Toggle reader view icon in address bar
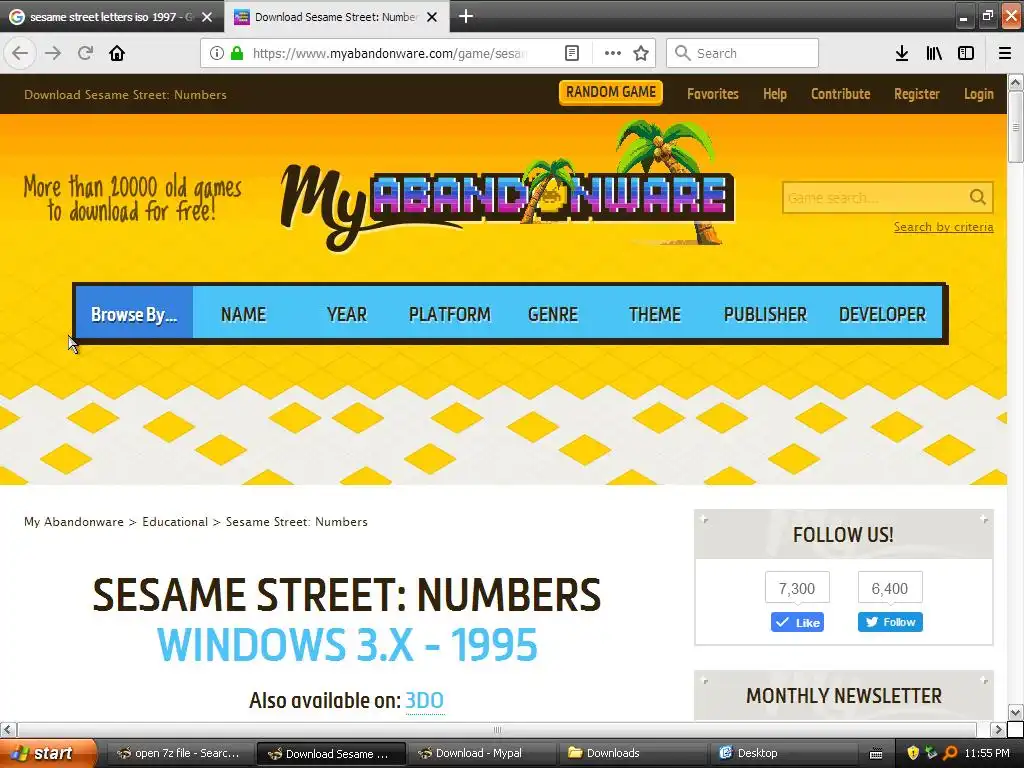 click(571, 53)
